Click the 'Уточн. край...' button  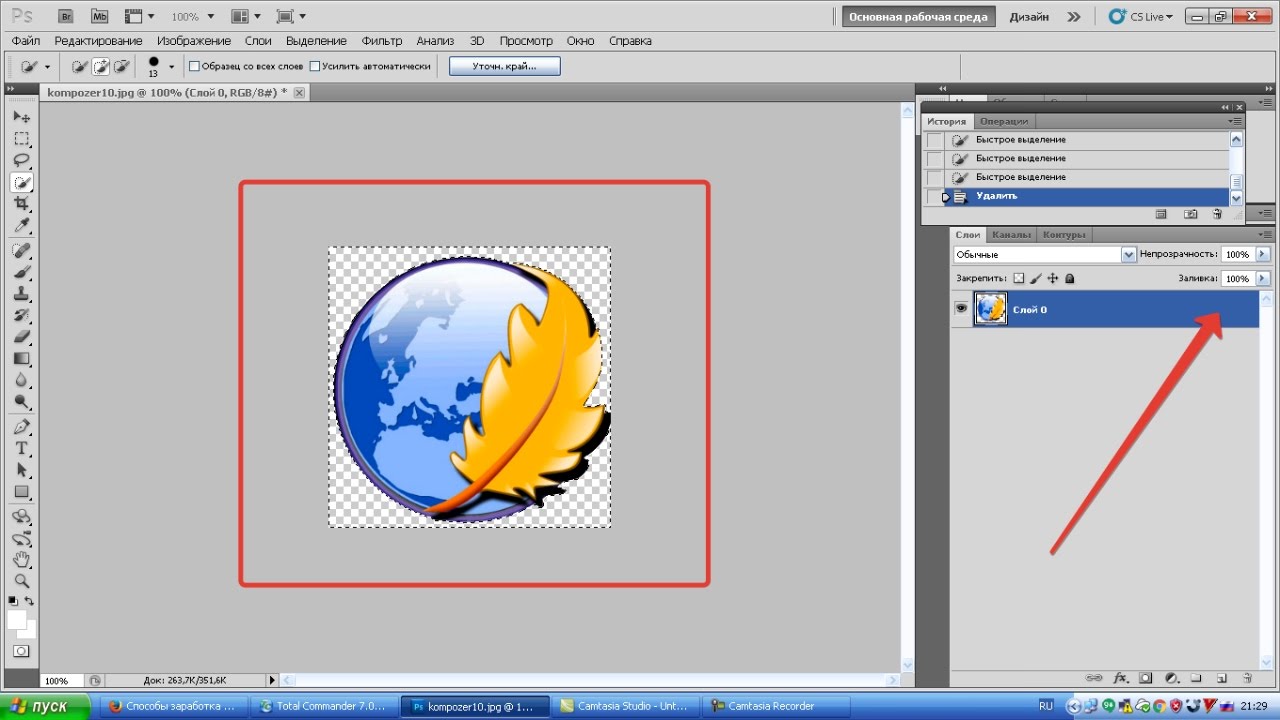(x=505, y=66)
